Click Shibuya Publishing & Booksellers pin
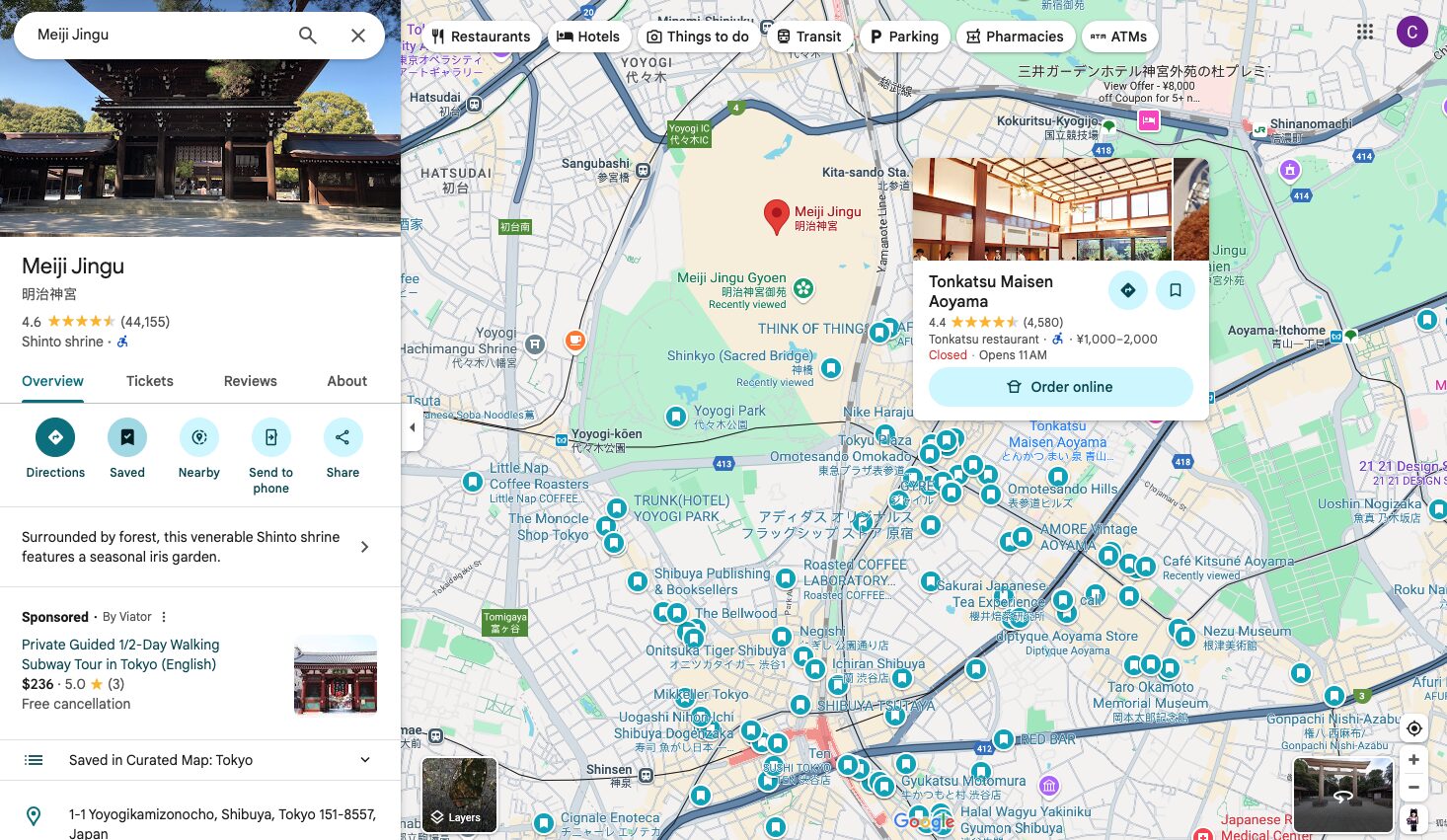The height and width of the screenshot is (840, 1447). pyautogui.click(x=638, y=581)
